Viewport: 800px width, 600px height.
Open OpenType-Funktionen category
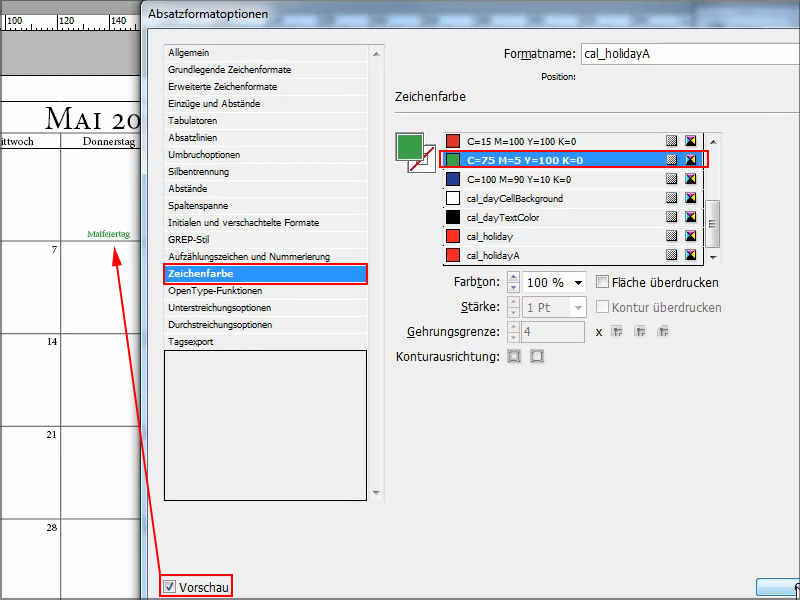[x=265, y=291]
